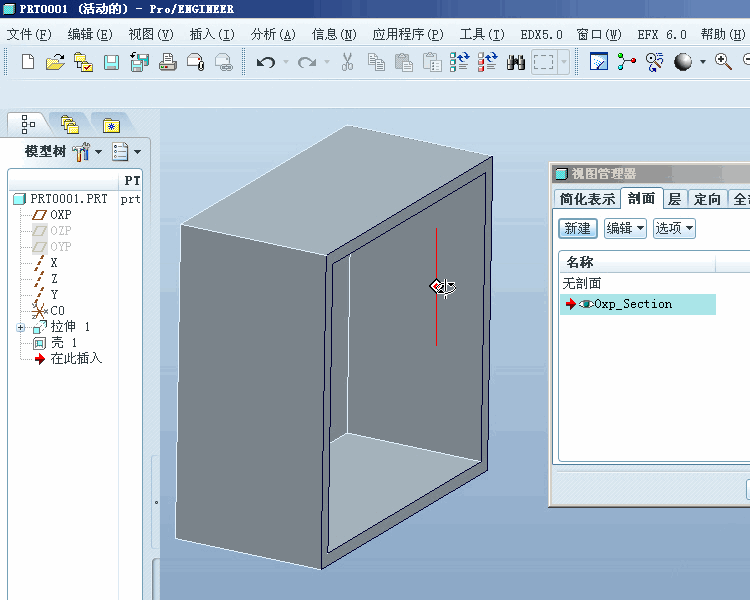Click the 新建 button in view manager
Image resolution: width=750 pixels, height=600 pixels.
point(578,228)
